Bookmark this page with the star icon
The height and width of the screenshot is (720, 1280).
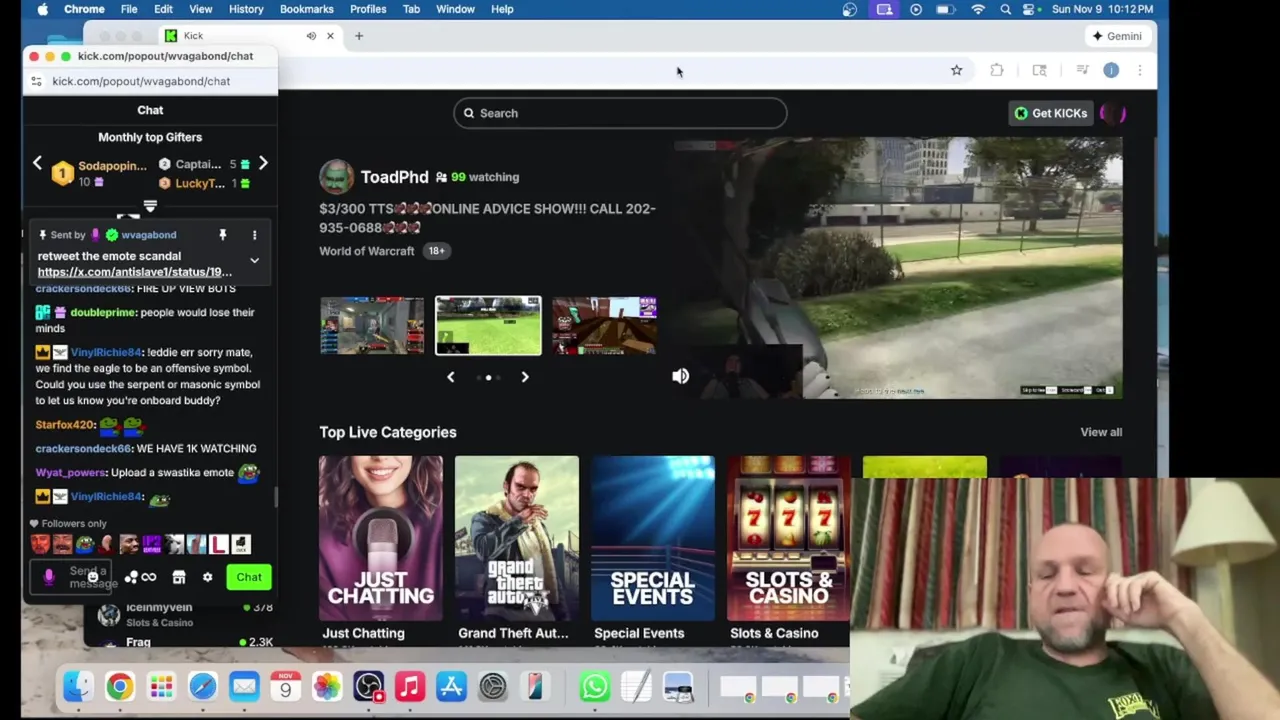(x=956, y=70)
